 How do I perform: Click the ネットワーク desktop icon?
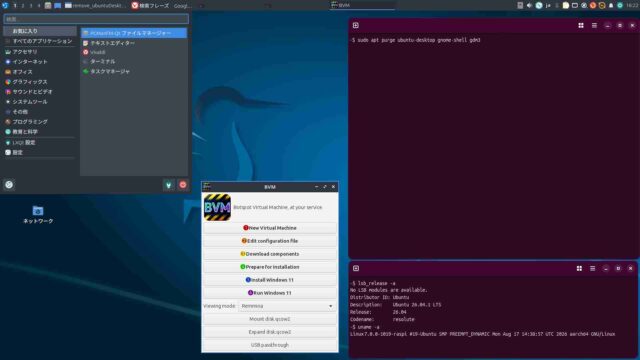[38, 215]
